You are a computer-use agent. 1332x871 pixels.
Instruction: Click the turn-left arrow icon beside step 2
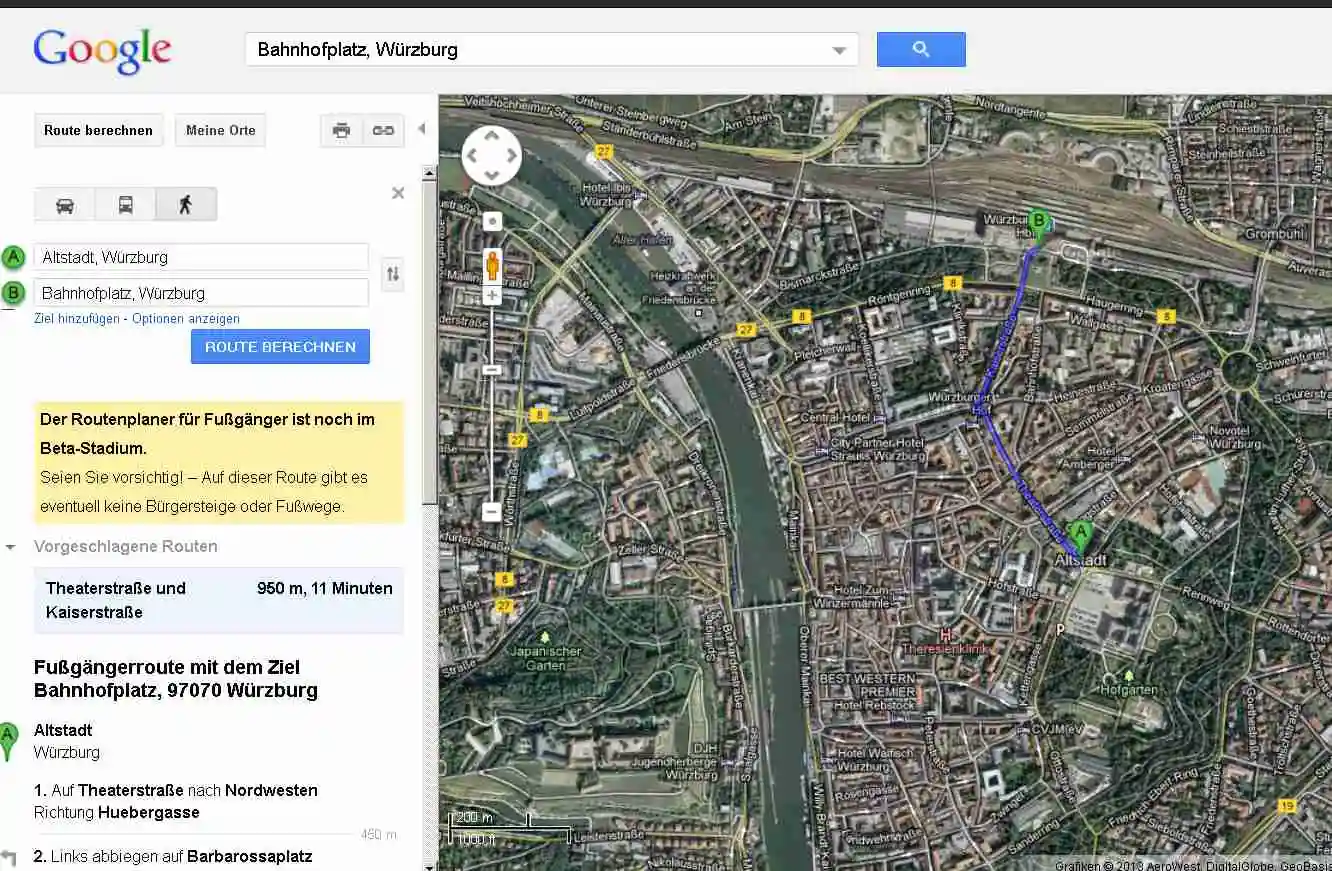pyautogui.click(x=10, y=857)
